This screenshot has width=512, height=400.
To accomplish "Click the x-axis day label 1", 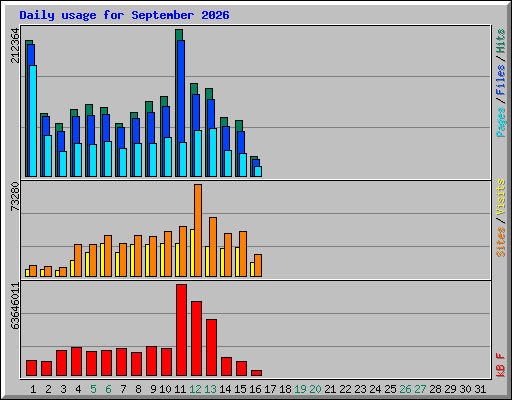I will (x=33, y=389).
